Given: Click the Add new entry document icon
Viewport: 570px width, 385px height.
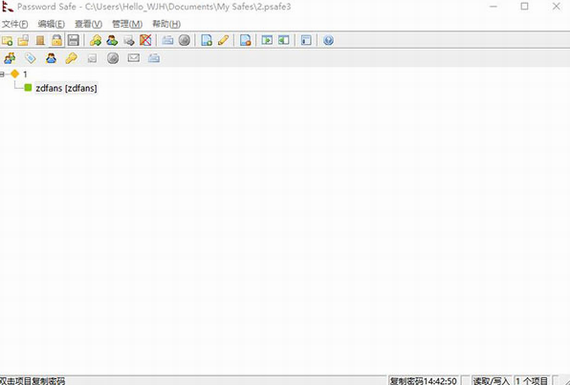Looking at the screenshot, I should click(206, 40).
